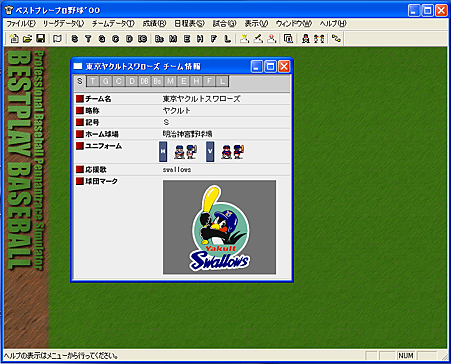The height and width of the screenshot is (364, 451).
Task: Click the first yellow player toolbar icon
Action: click(244, 39)
